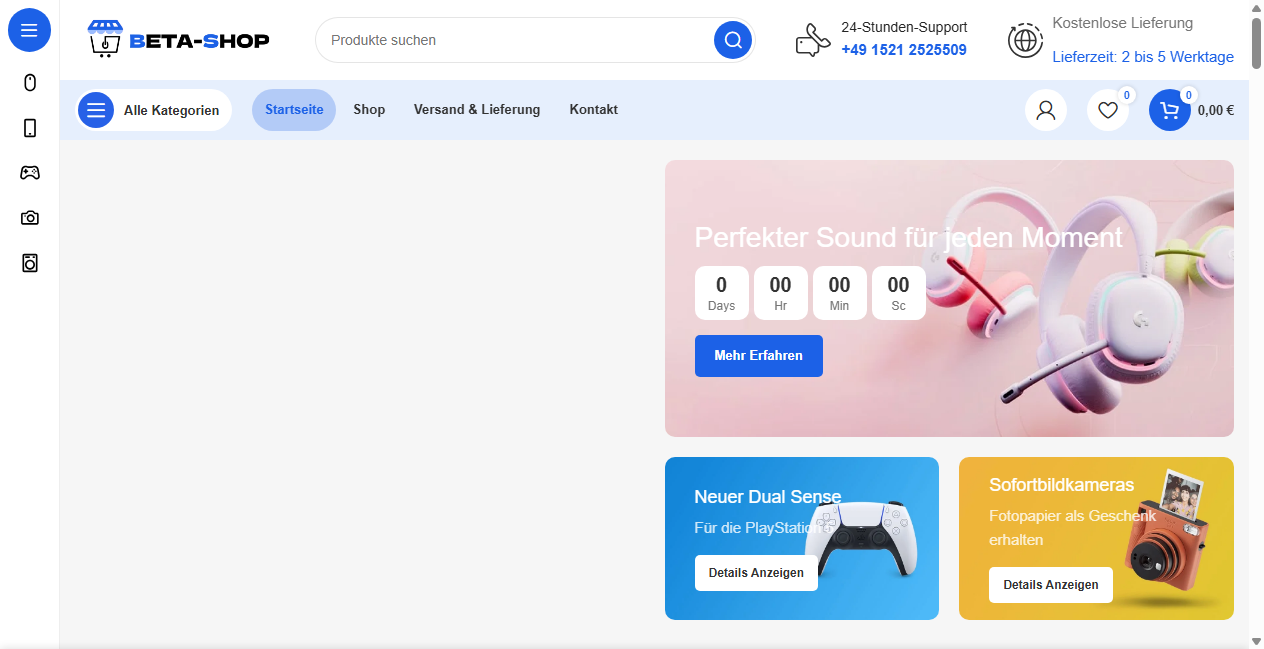Viewport: 1264px width, 649px height.
Task: Open the blue hamburger menu in sidebar
Action: 30,30
